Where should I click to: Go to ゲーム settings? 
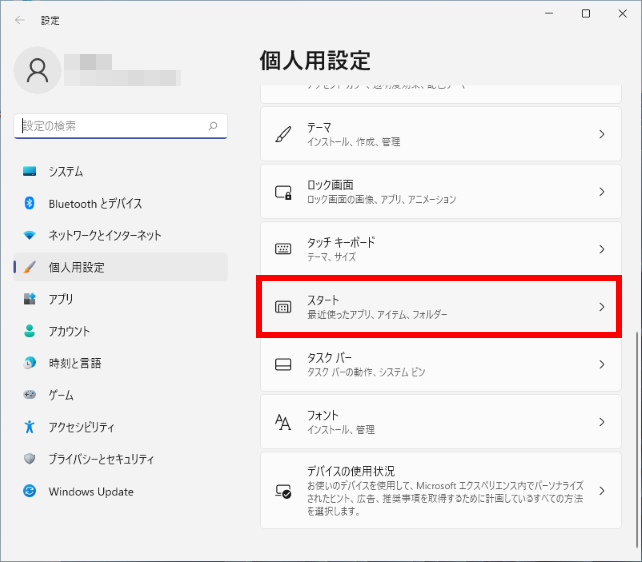(121, 395)
